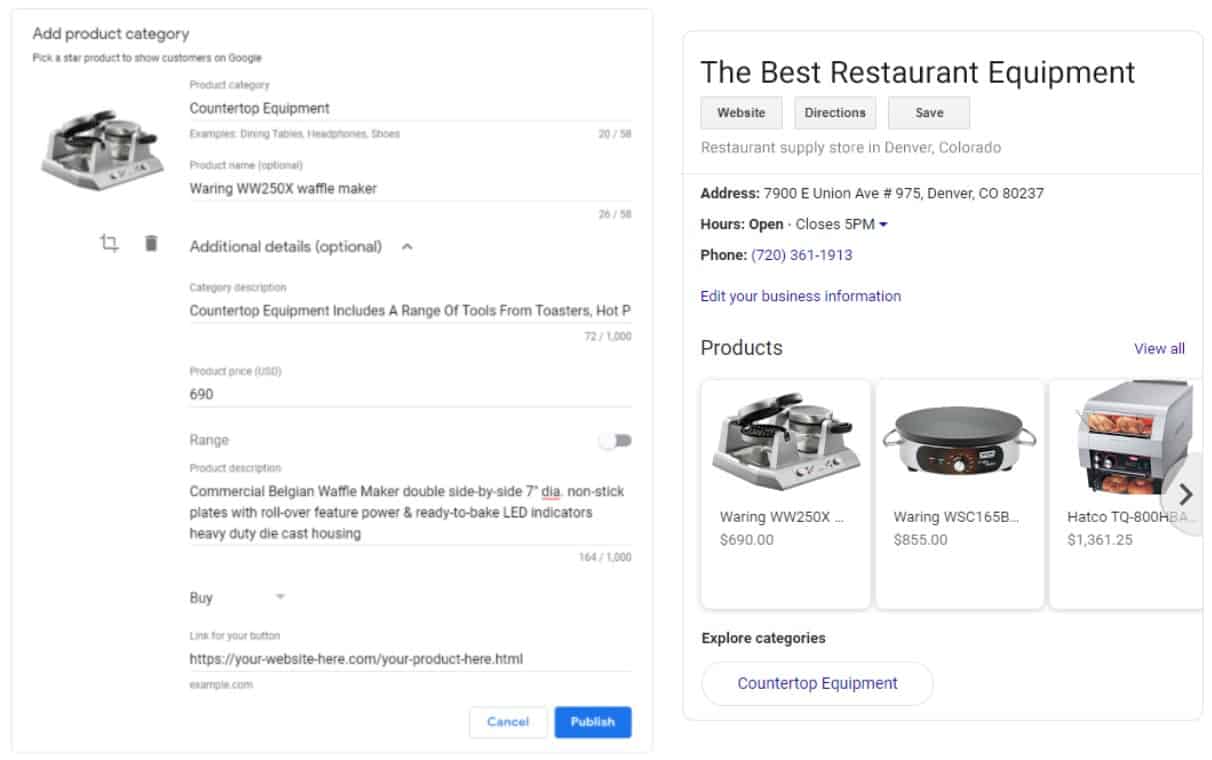Image resolution: width=1212 pixels, height=760 pixels.
Task: Open the Website button on business panel
Action: tap(741, 113)
